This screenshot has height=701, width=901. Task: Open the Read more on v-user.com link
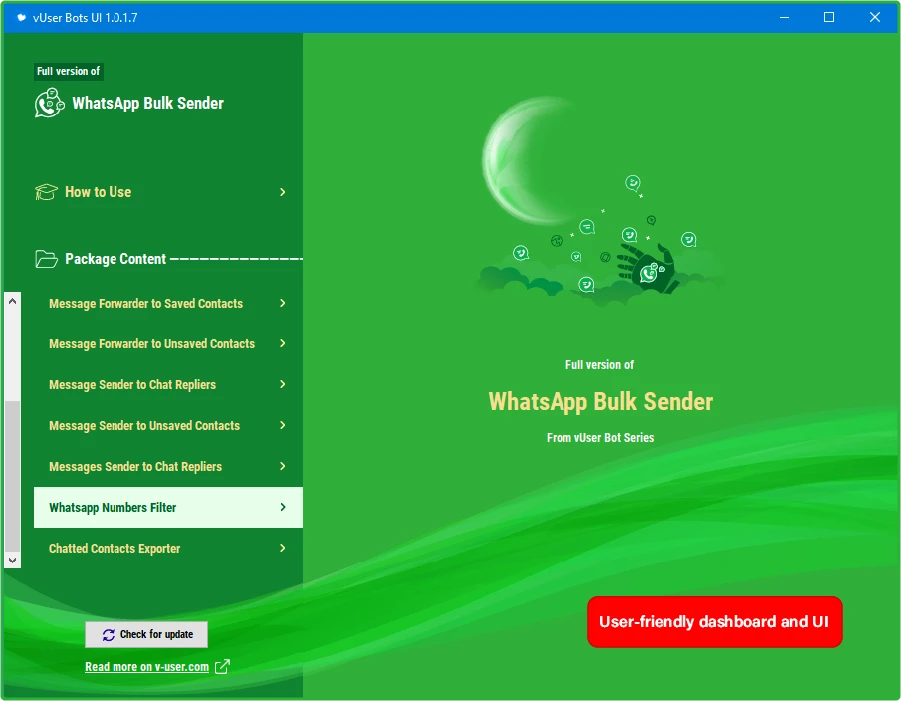(x=147, y=667)
